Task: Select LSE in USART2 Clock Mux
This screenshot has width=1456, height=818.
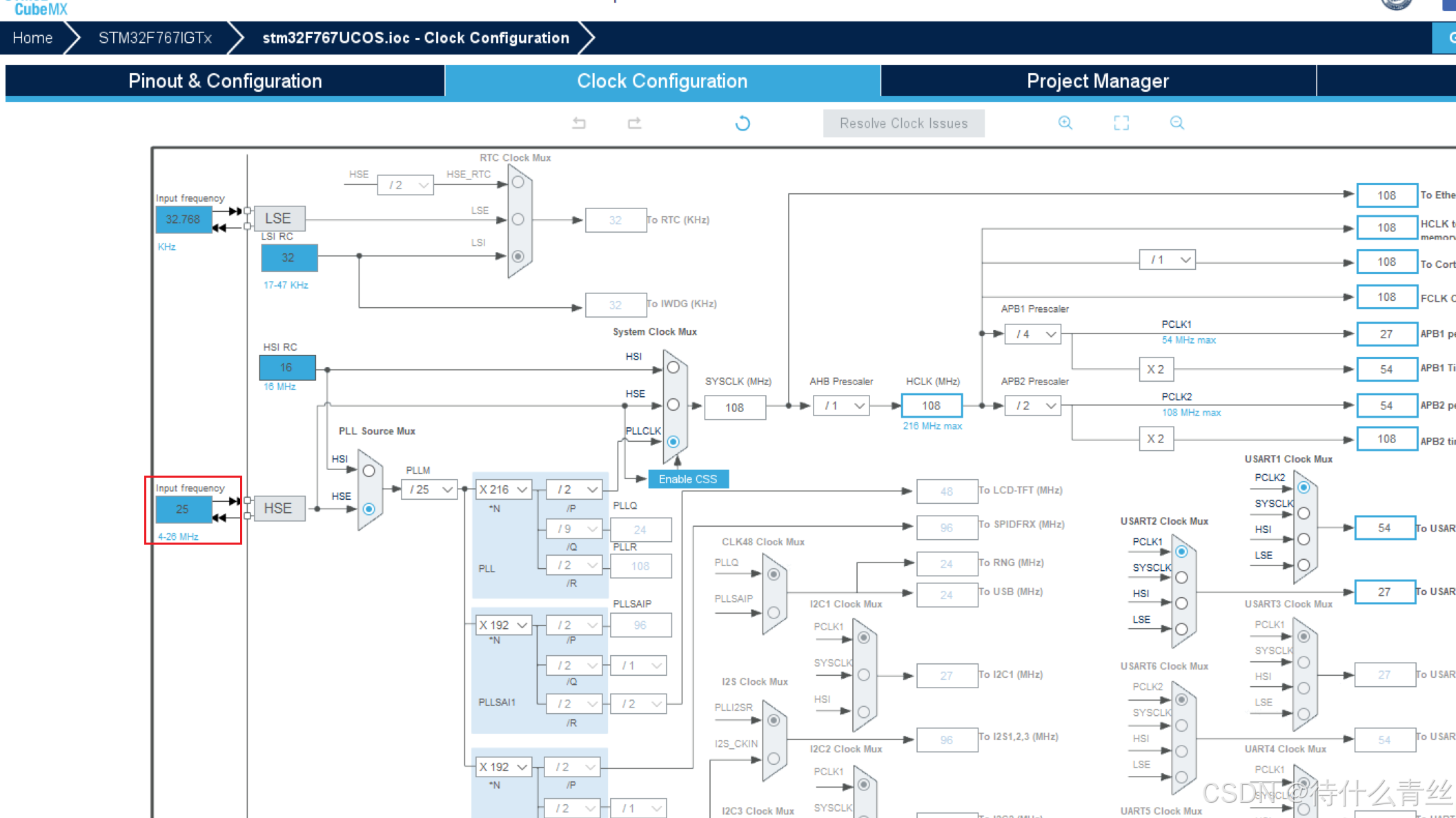Action: tap(1181, 629)
